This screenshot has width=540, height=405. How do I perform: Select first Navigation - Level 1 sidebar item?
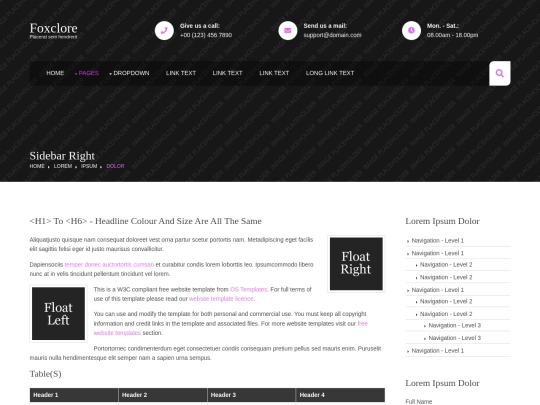[438, 240]
